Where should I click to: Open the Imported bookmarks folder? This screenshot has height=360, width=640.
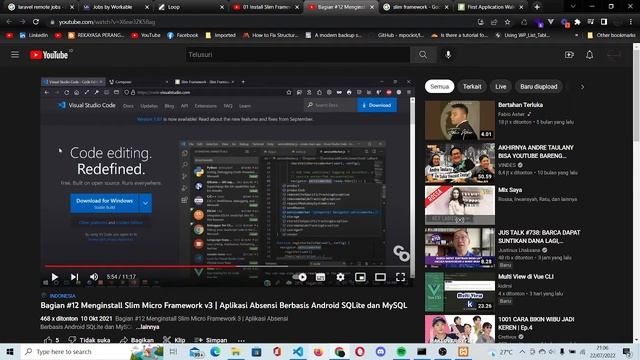tap(220, 36)
